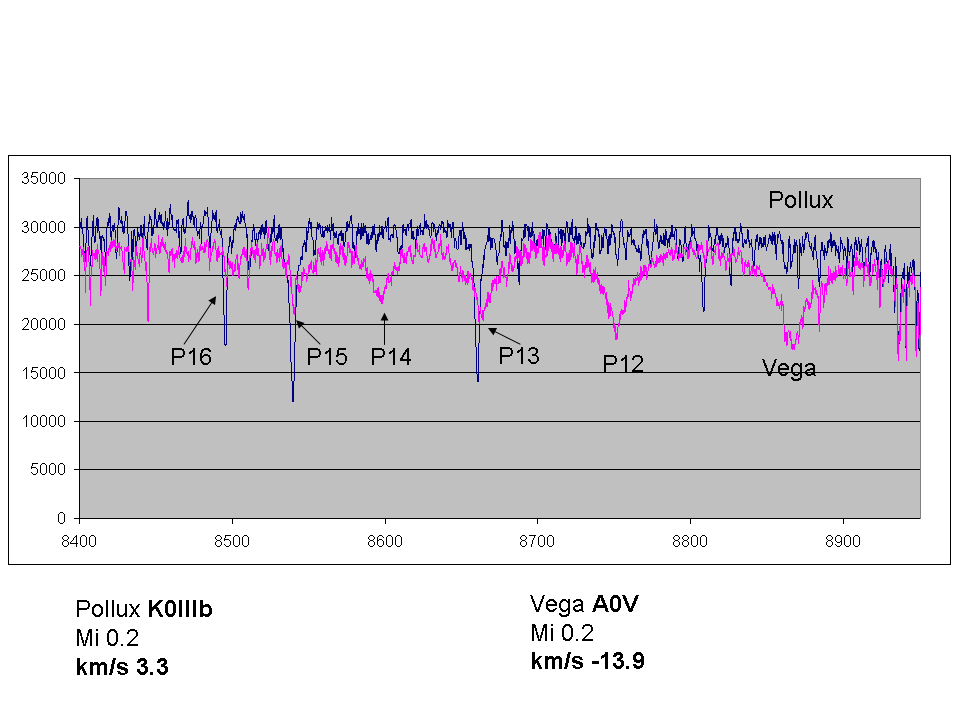Select the 8500 x-axis label
960x720 pixels.
click(x=232, y=542)
